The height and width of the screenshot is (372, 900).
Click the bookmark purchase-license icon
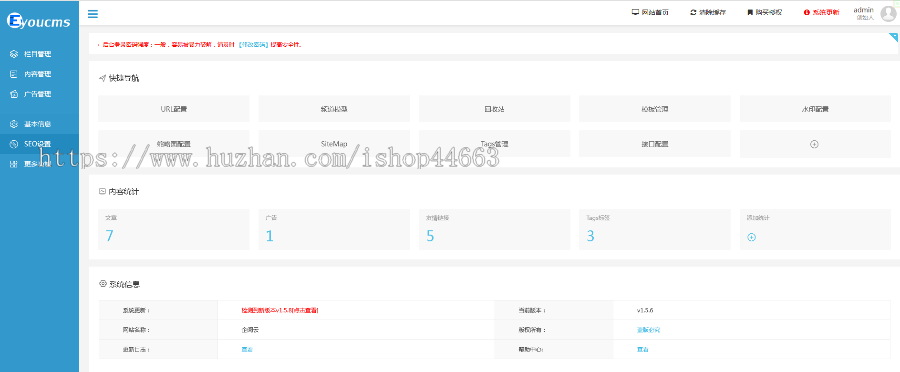click(750, 12)
